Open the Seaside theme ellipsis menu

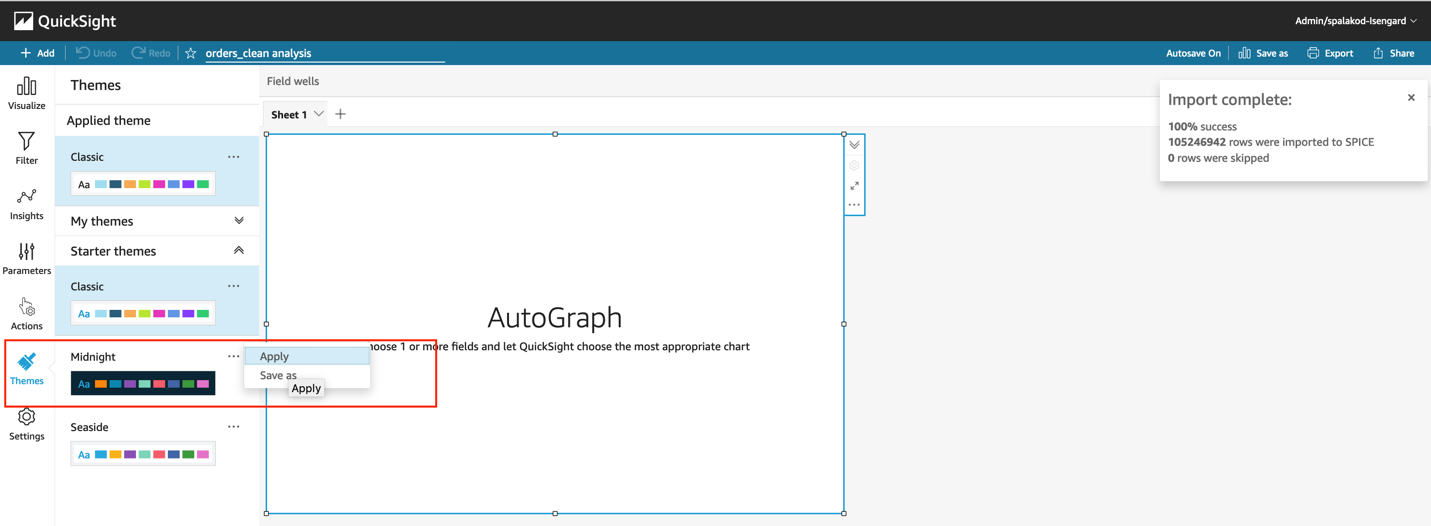coord(233,427)
